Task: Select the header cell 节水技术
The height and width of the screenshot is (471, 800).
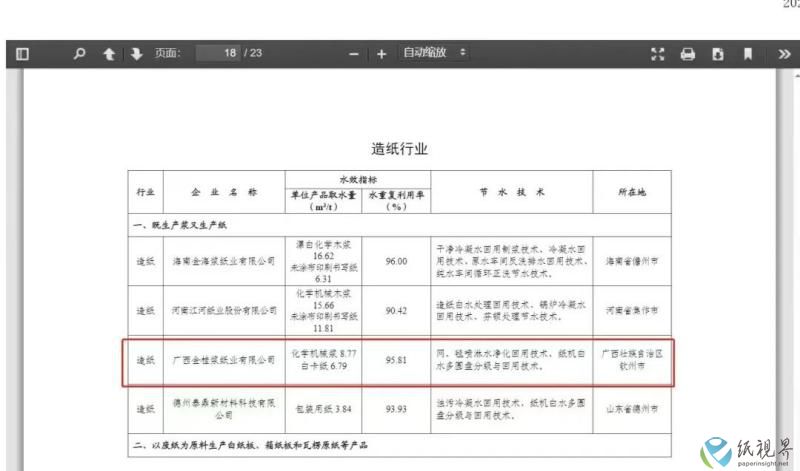Action: (x=512, y=192)
